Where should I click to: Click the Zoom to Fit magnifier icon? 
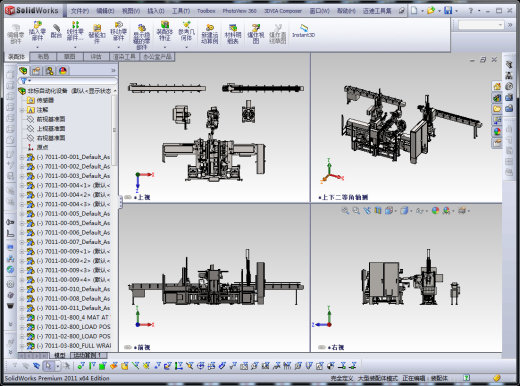(x=345, y=211)
